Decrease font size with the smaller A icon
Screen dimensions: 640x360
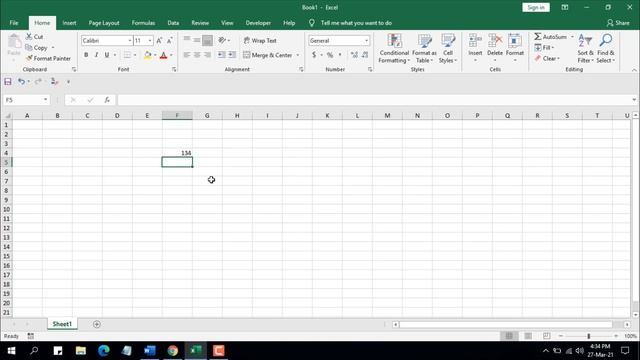(x=170, y=40)
